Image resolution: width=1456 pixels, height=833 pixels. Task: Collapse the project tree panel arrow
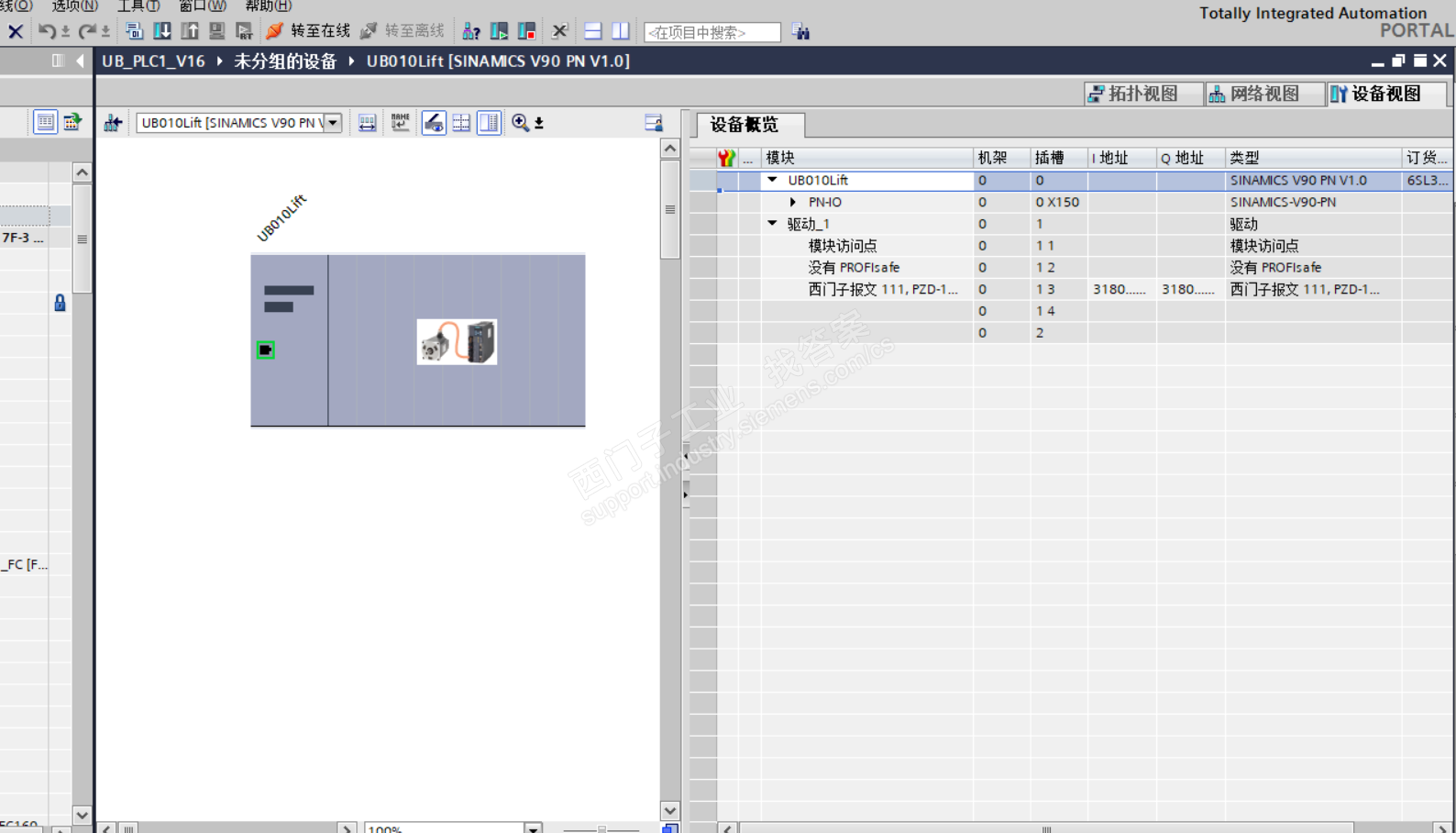(81, 61)
